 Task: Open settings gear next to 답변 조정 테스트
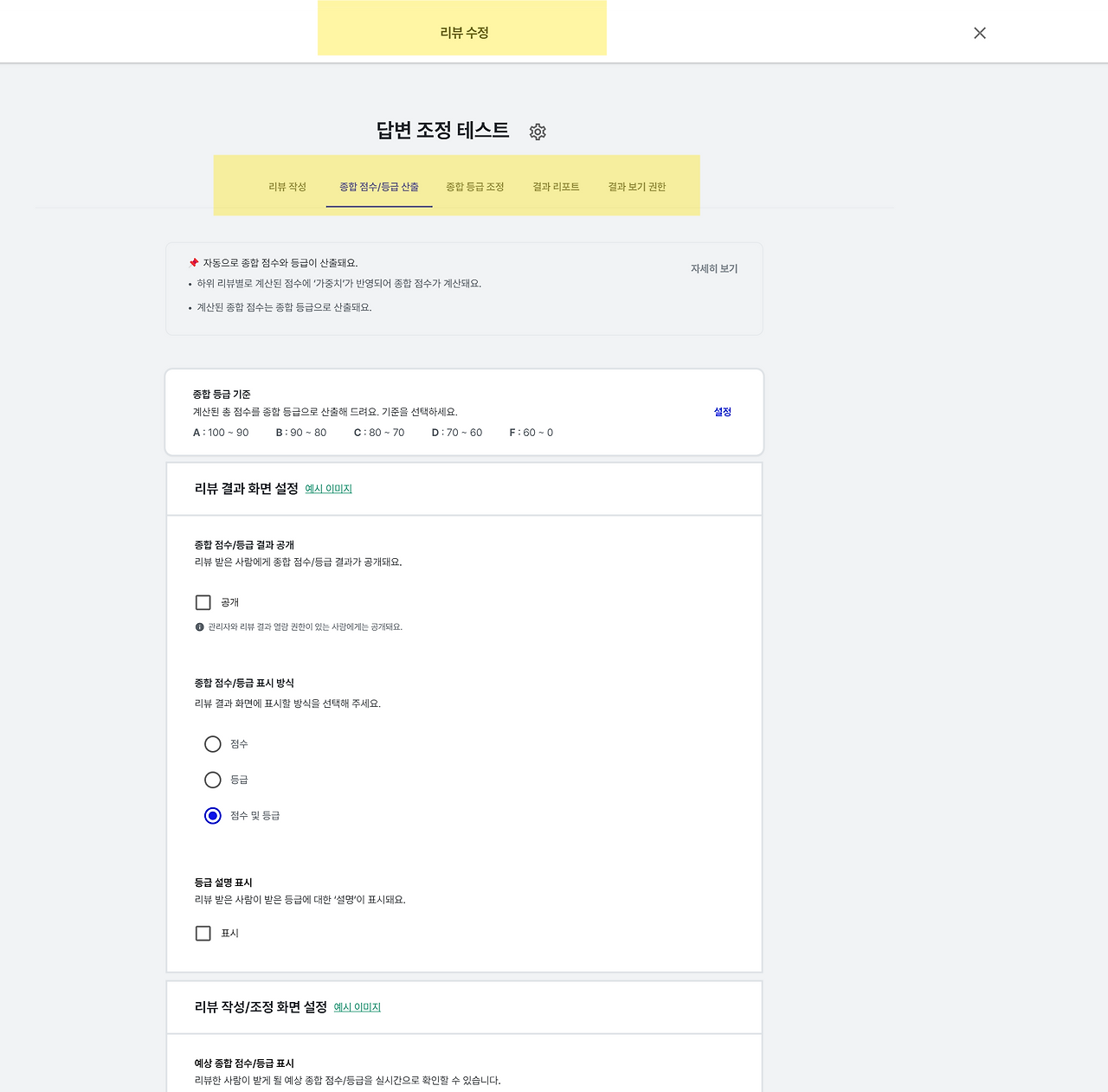tap(538, 132)
